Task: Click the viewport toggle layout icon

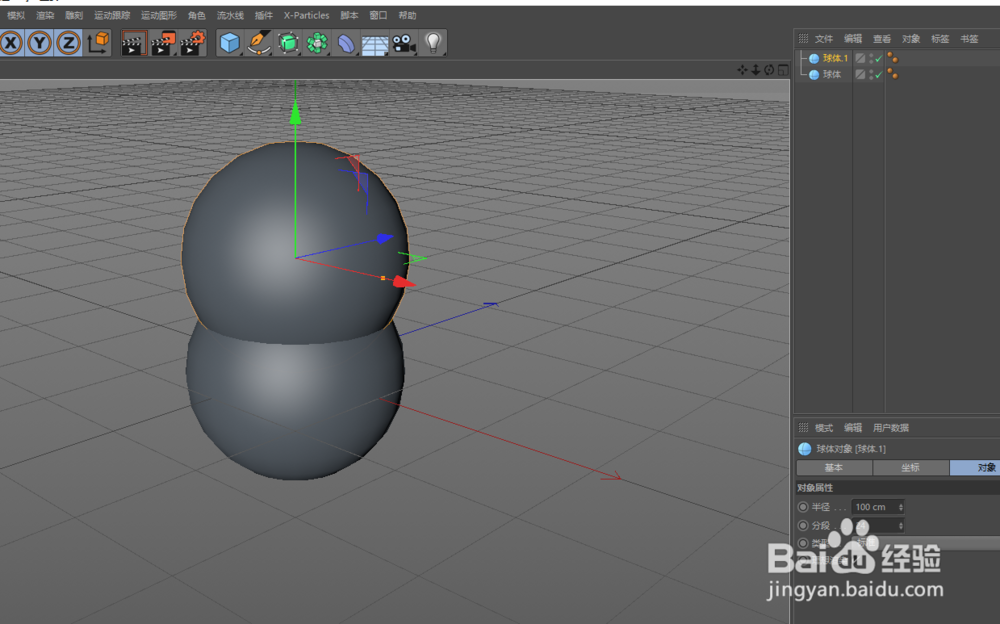Action: 783,70
